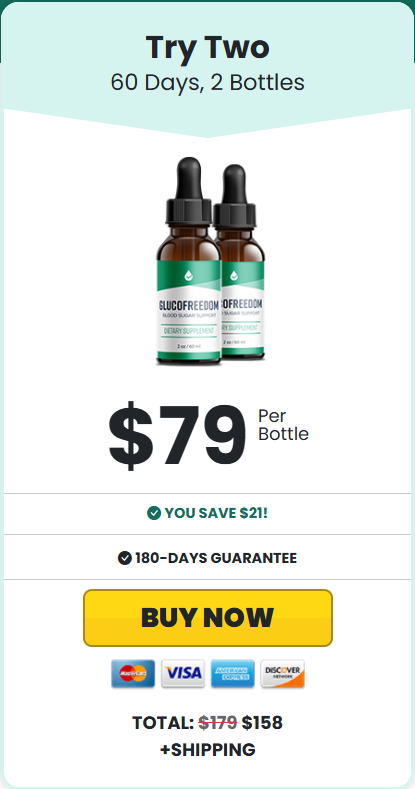Click the VISA card icon
The height and width of the screenshot is (789, 415).
tap(183, 673)
